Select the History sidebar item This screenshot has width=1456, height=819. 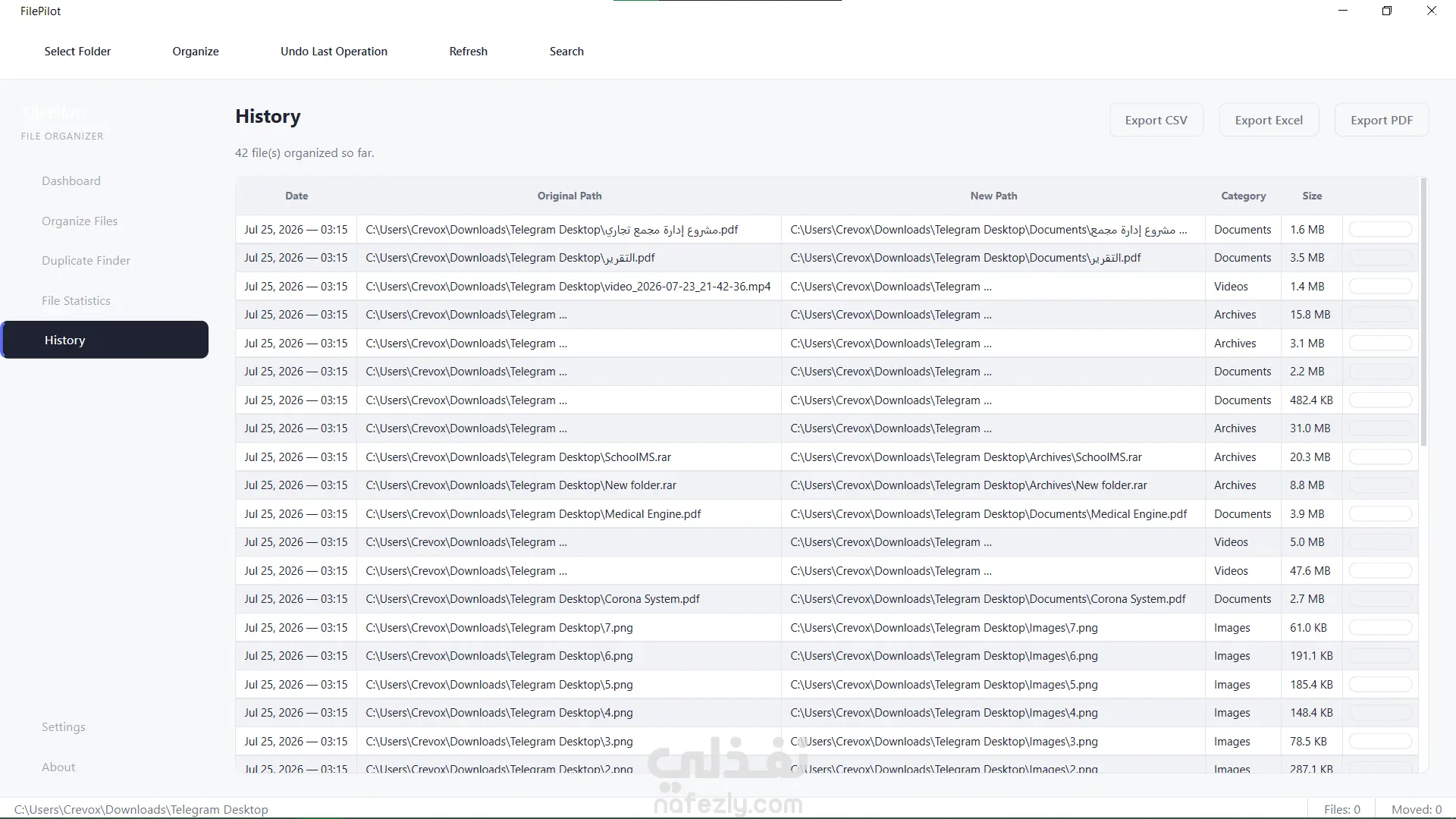(x=105, y=340)
